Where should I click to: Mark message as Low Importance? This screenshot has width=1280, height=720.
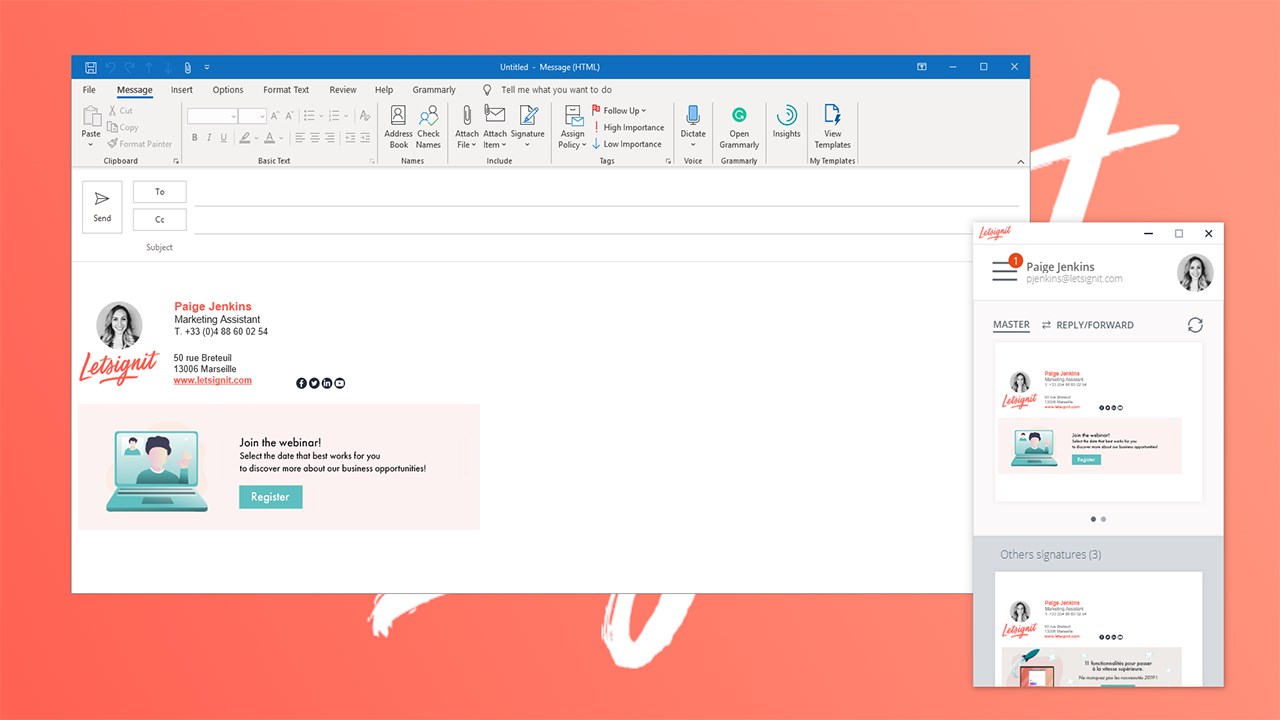[x=627, y=144]
